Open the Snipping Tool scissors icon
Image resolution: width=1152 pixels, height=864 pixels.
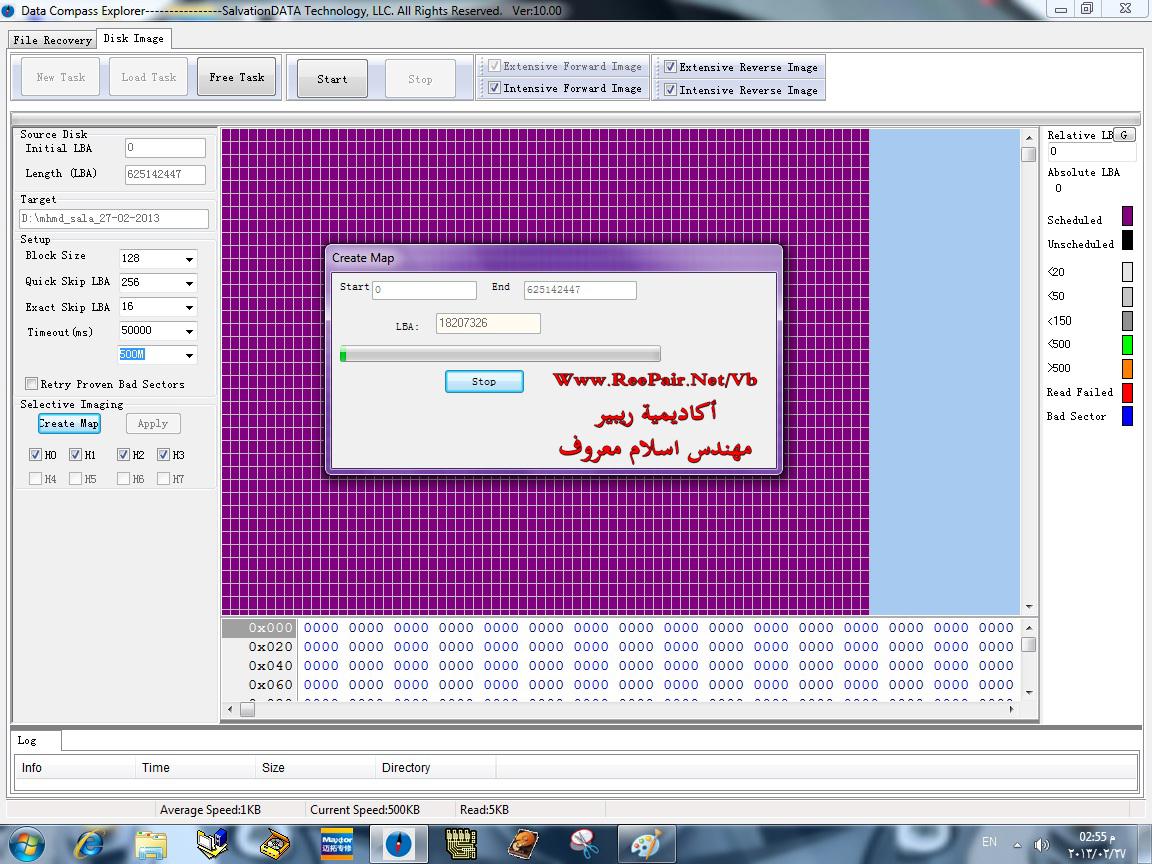[x=584, y=843]
